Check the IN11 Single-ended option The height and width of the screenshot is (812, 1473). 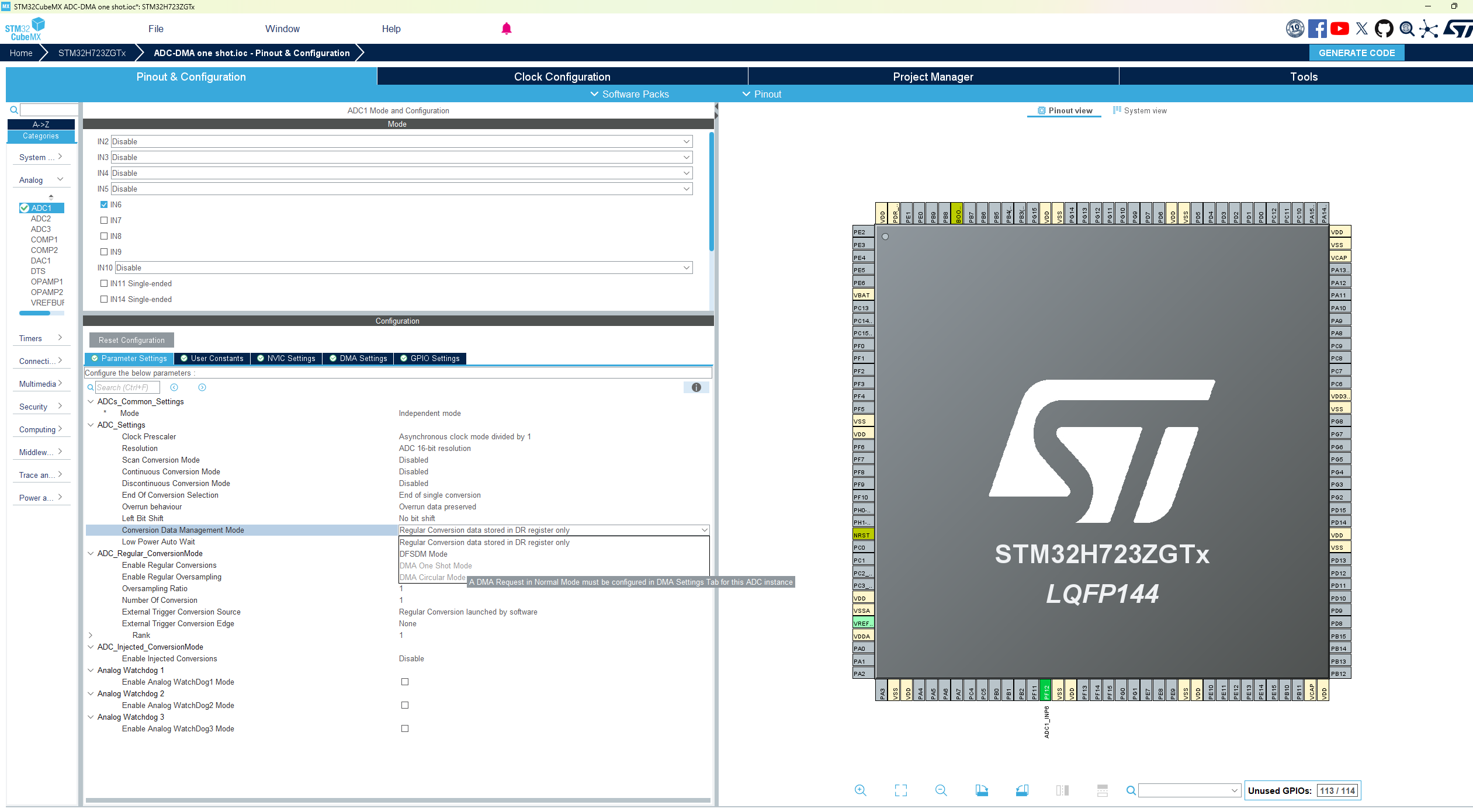click(x=104, y=283)
